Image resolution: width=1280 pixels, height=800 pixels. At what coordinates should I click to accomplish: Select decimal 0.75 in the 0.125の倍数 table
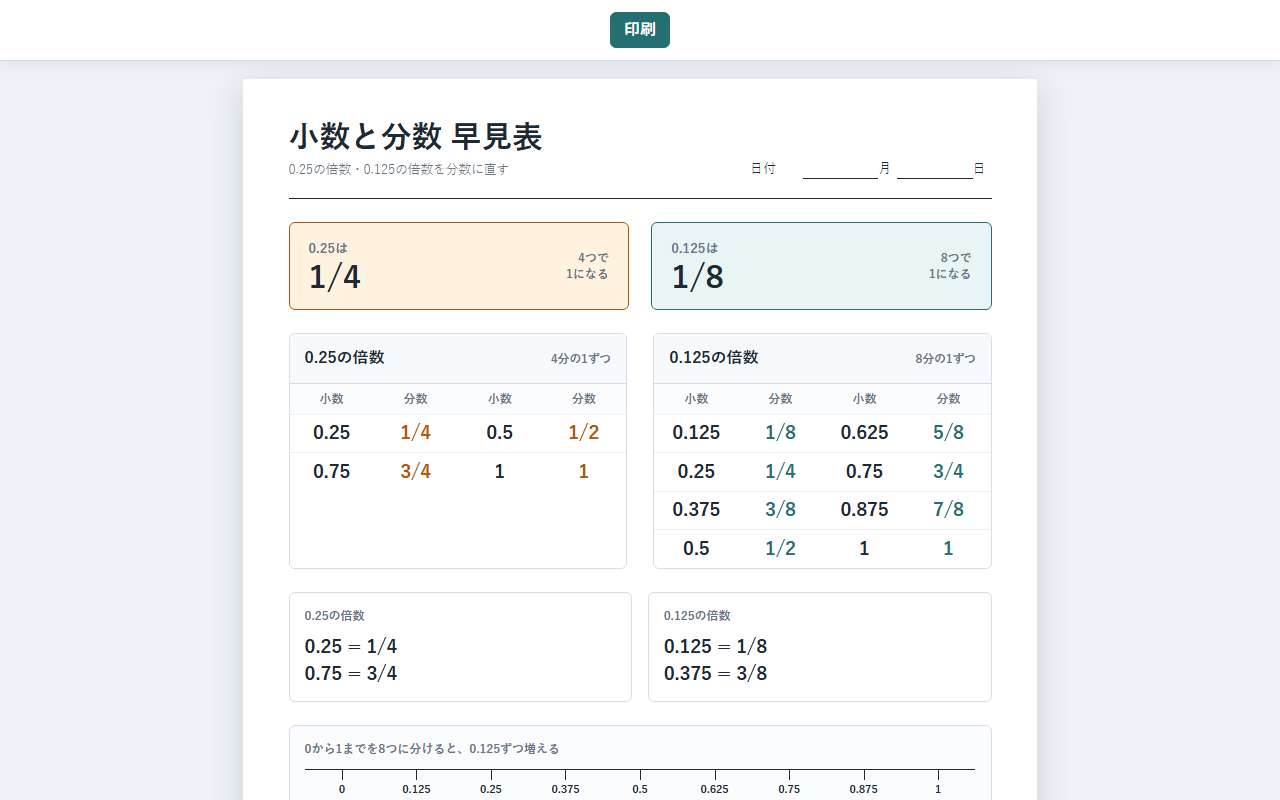point(864,471)
